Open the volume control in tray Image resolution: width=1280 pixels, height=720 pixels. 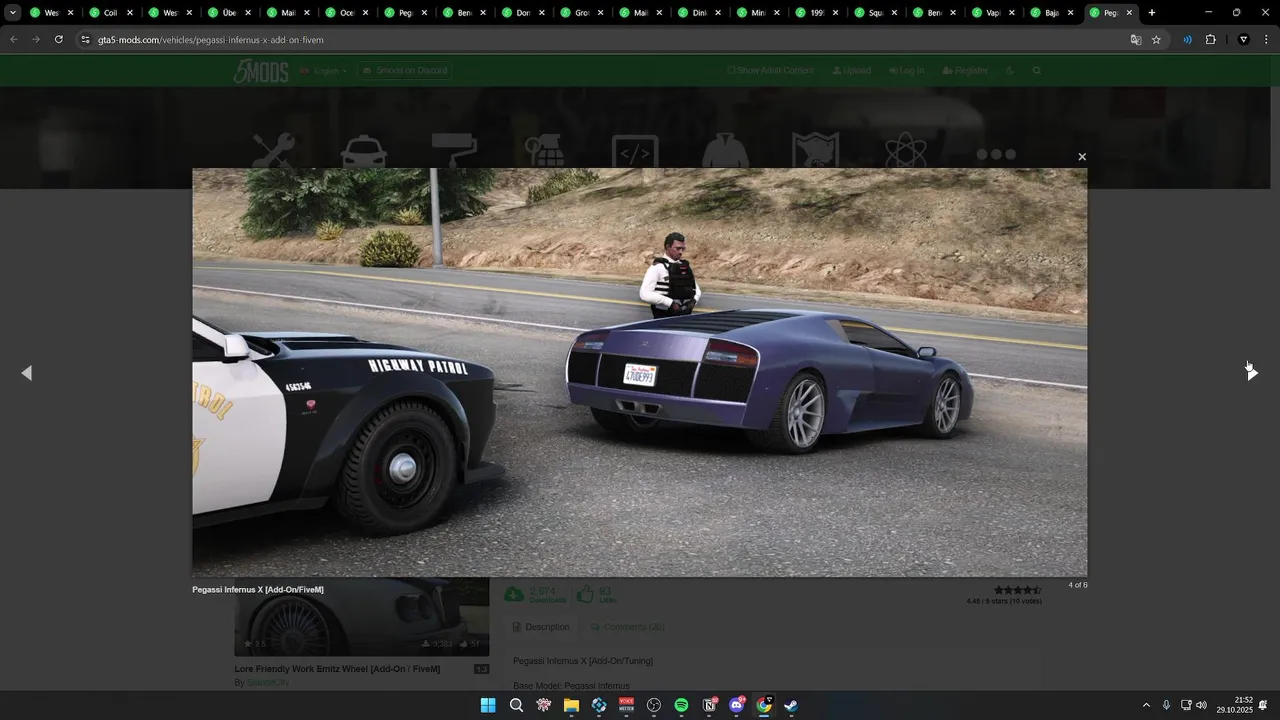tap(1201, 705)
